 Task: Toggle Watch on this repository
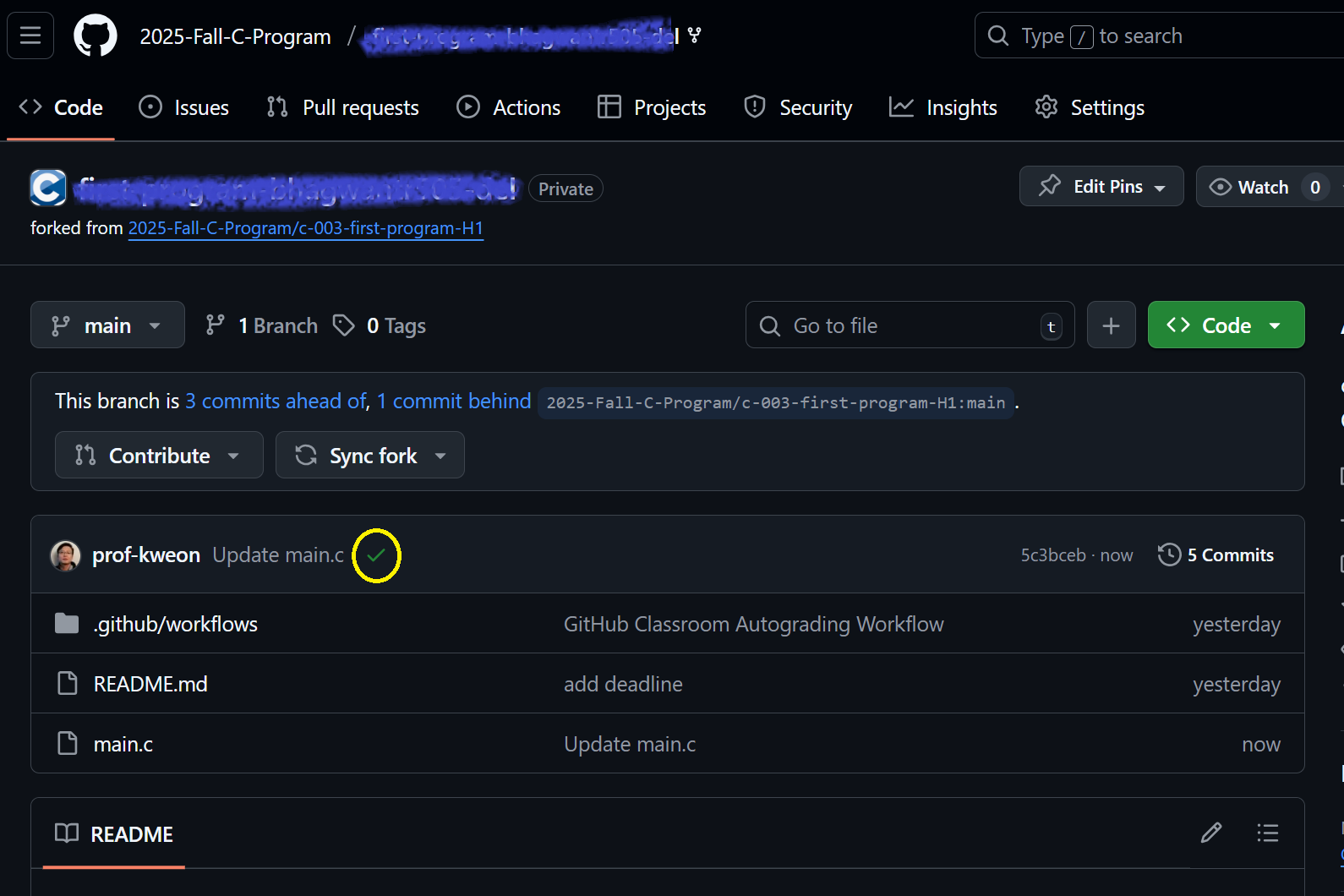click(x=1249, y=187)
